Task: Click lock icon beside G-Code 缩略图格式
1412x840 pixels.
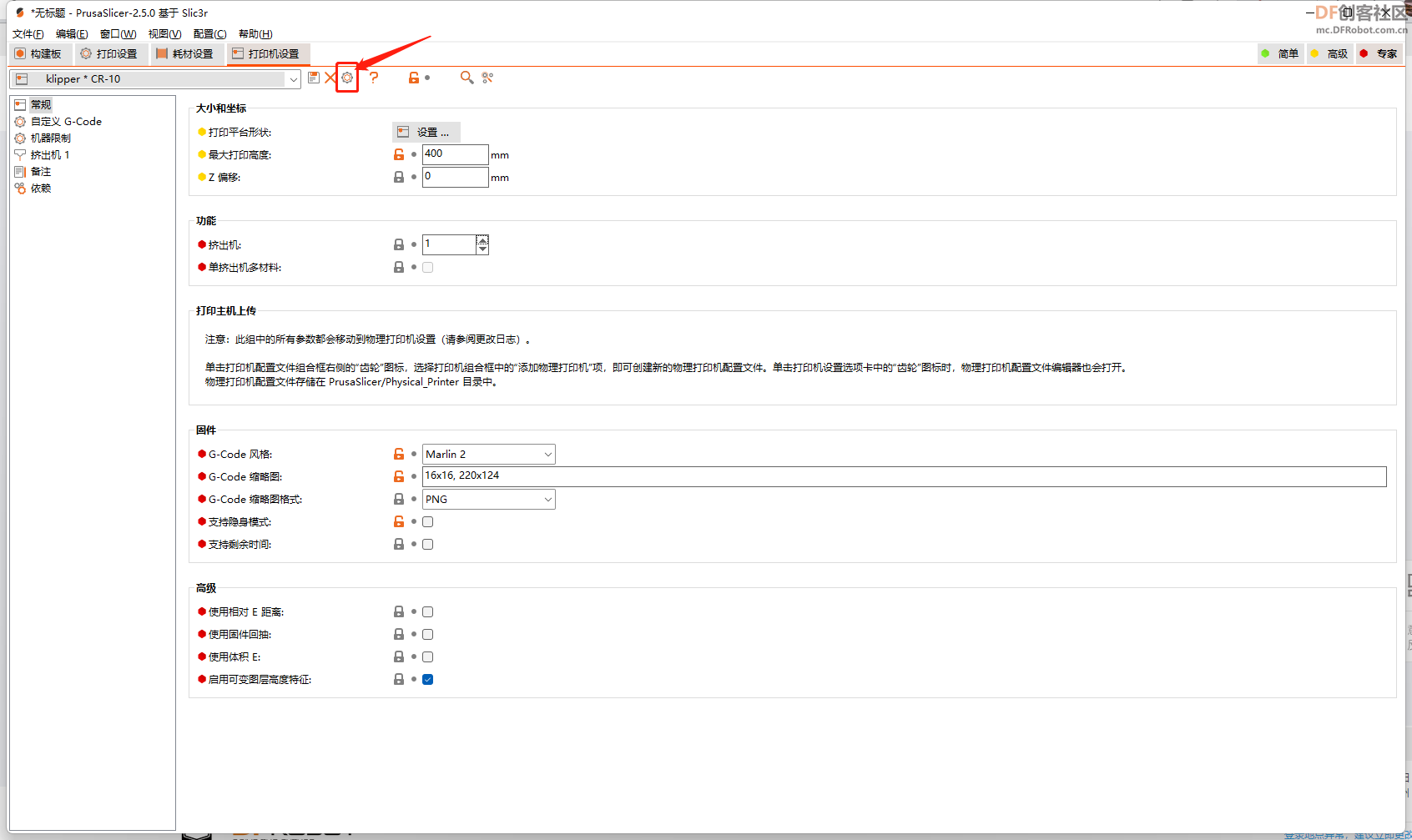Action: (399, 499)
